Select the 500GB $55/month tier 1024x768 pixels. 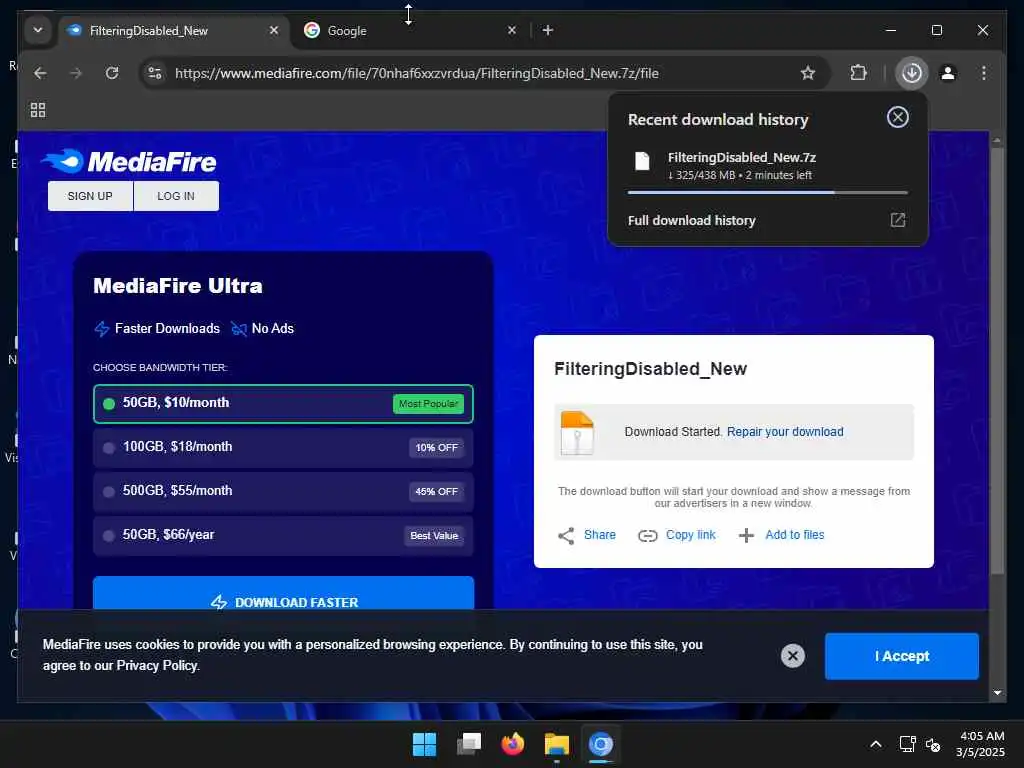pyautogui.click(x=283, y=491)
